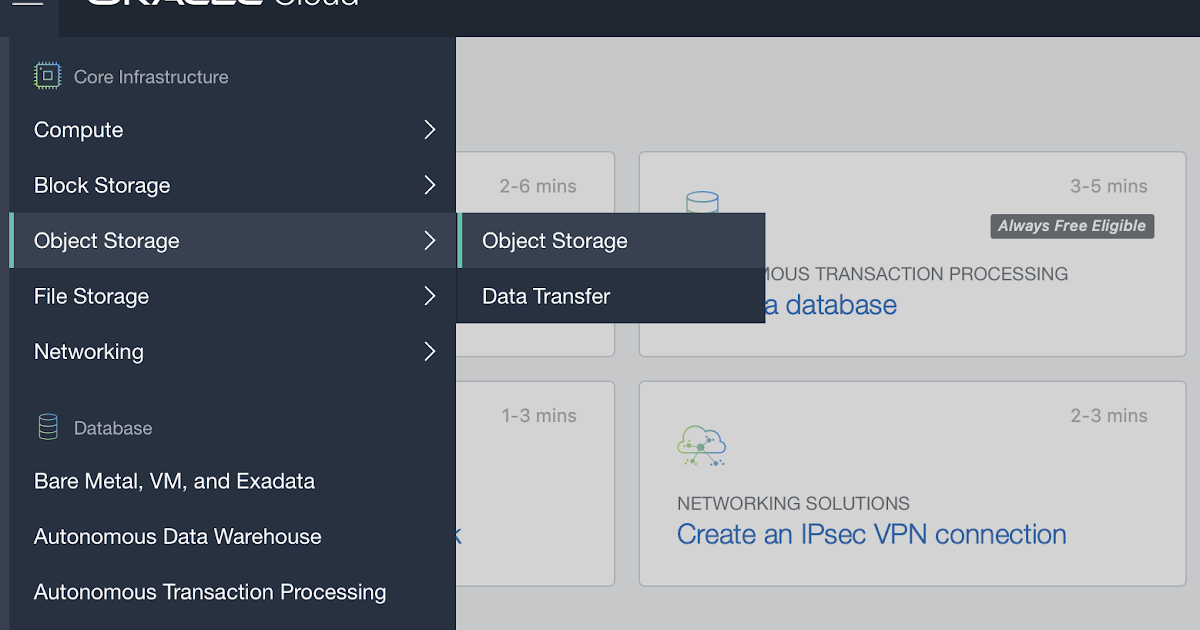
Task: Open Autonomous Transaction Processing
Action: click(210, 591)
